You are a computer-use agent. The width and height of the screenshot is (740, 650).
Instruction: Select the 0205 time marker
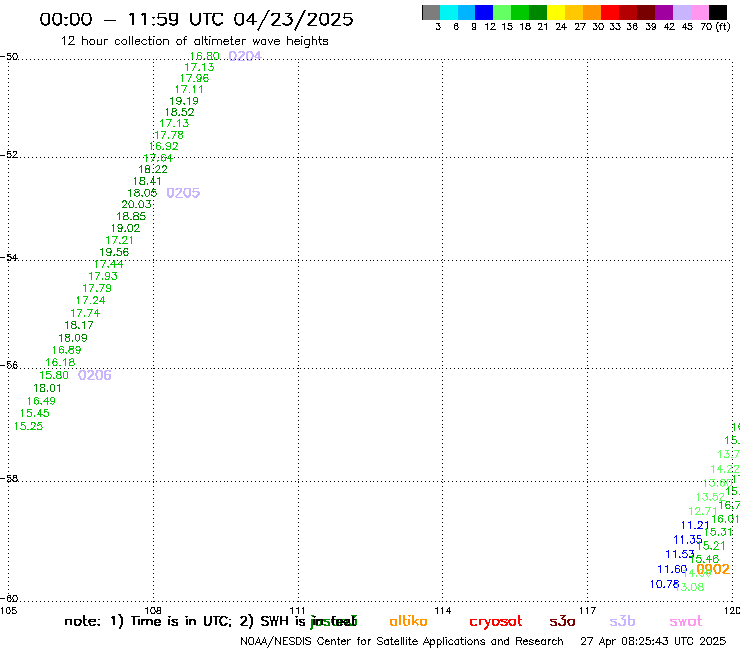click(x=183, y=193)
